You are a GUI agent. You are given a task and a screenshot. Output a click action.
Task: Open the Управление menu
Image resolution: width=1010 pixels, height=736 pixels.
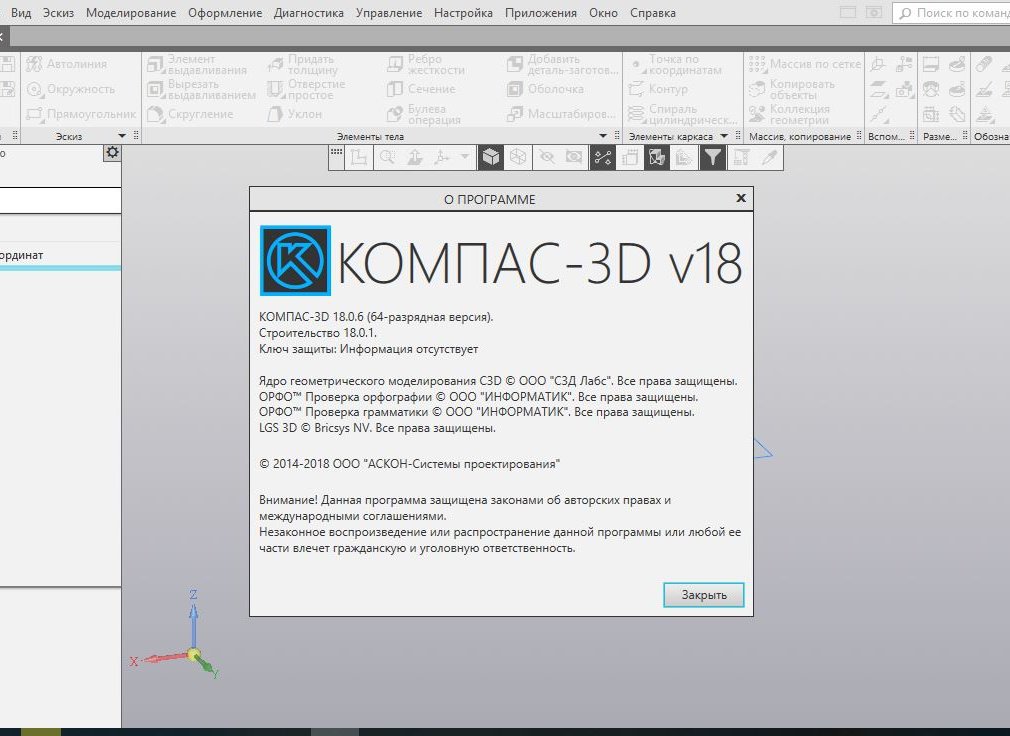pyautogui.click(x=388, y=13)
